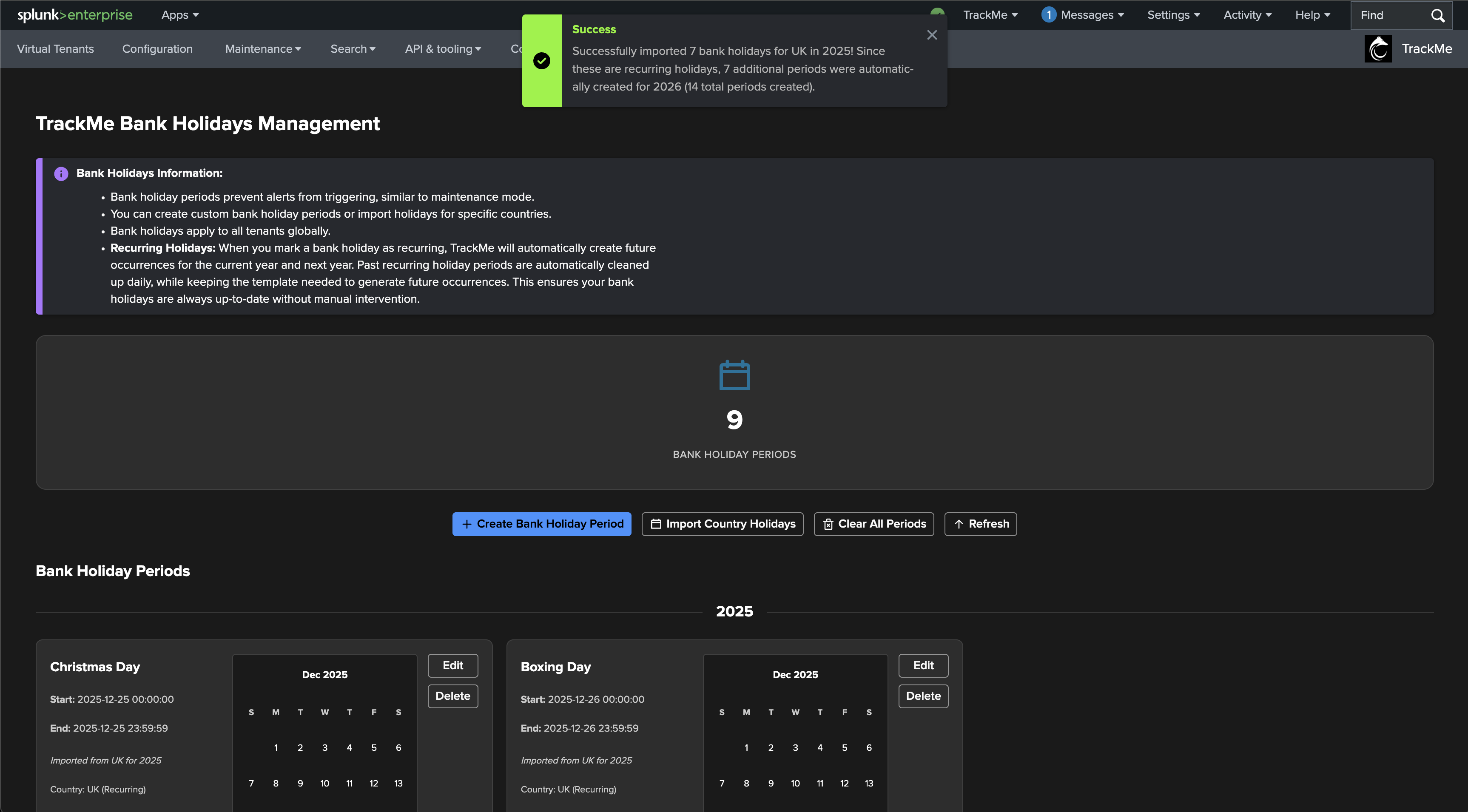Expand the API & tooling menu
The height and width of the screenshot is (812, 1468).
(x=443, y=49)
